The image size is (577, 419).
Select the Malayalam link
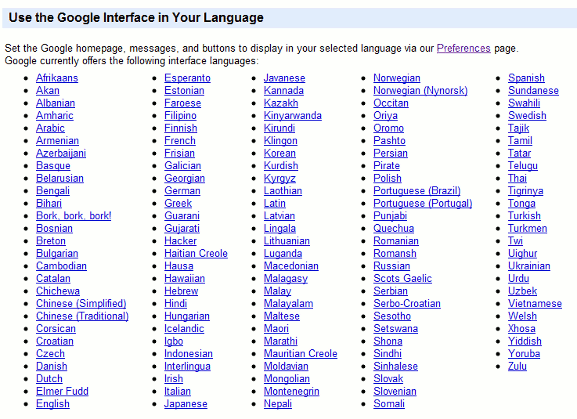click(288, 303)
